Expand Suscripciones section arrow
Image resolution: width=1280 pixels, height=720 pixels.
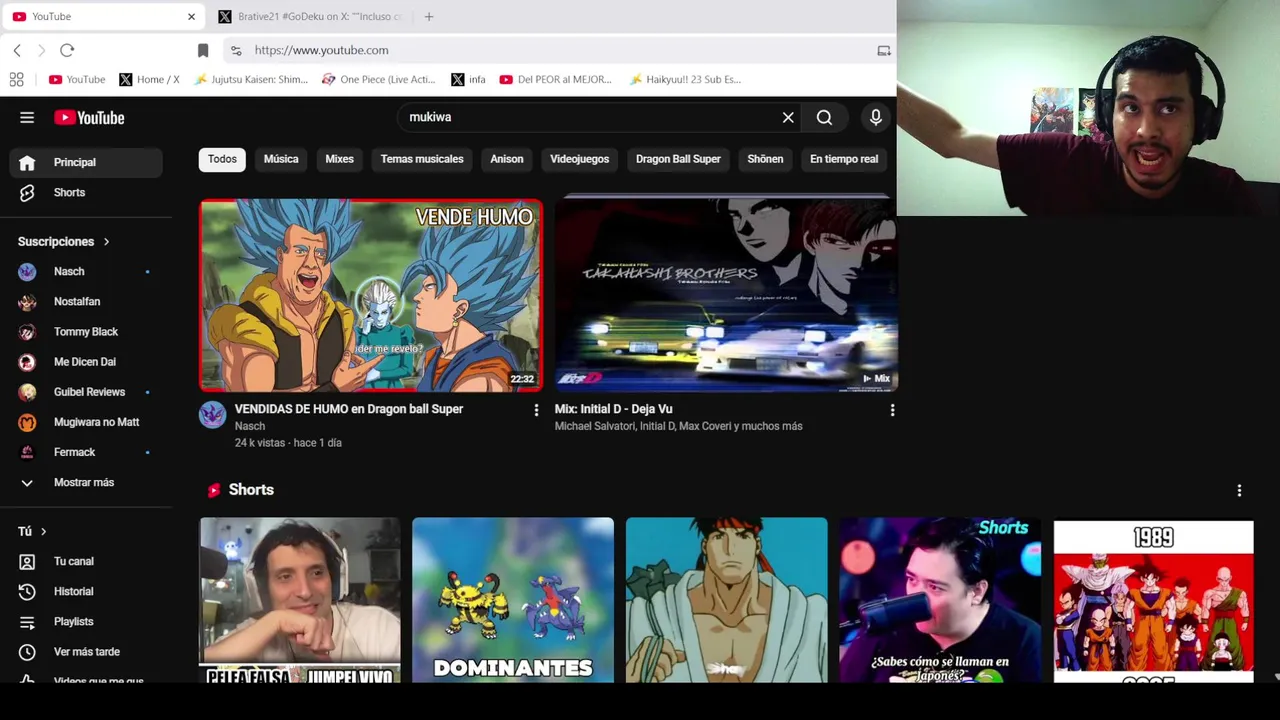click(x=106, y=241)
